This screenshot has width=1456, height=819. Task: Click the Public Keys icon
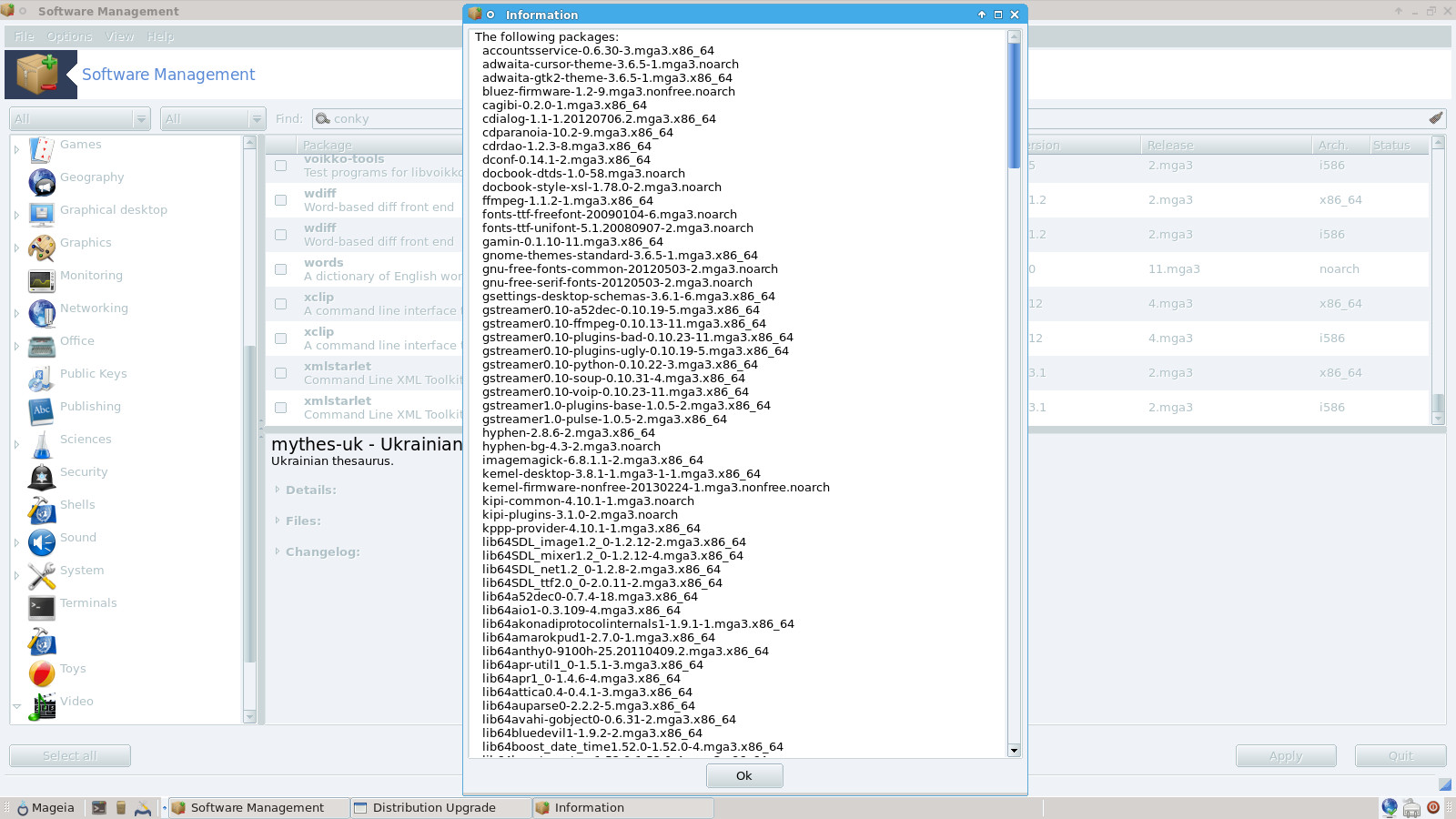(42, 379)
